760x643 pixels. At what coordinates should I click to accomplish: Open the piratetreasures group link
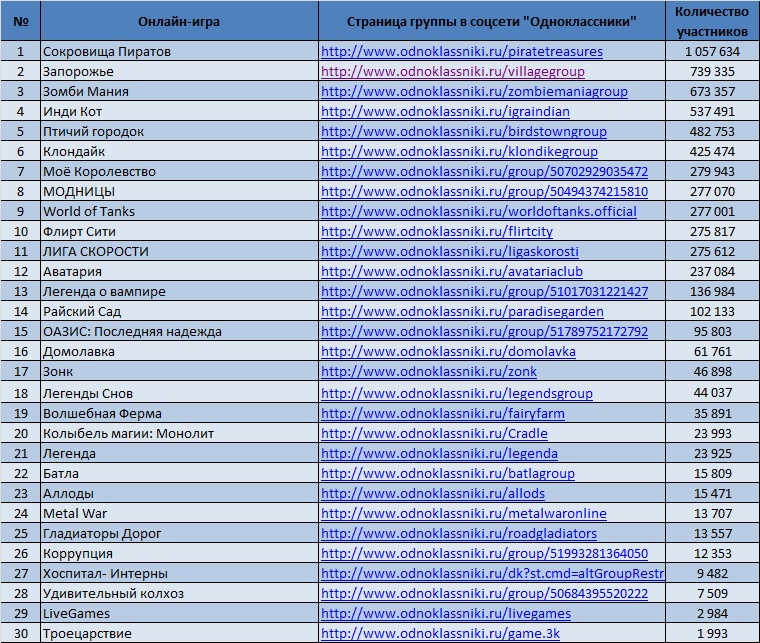(x=462, y=51)
